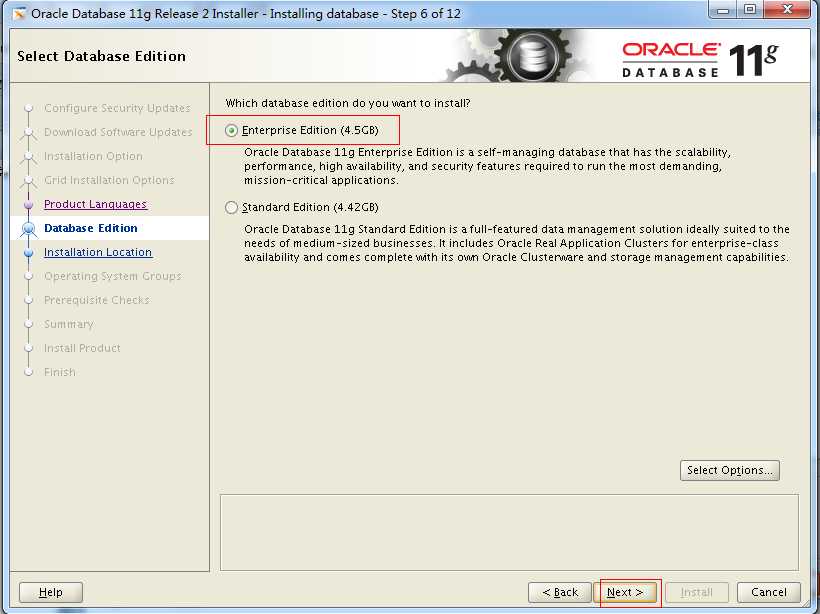The image size is (820, 614).
Task: Jump to Installation Location step
Action: 98,252
